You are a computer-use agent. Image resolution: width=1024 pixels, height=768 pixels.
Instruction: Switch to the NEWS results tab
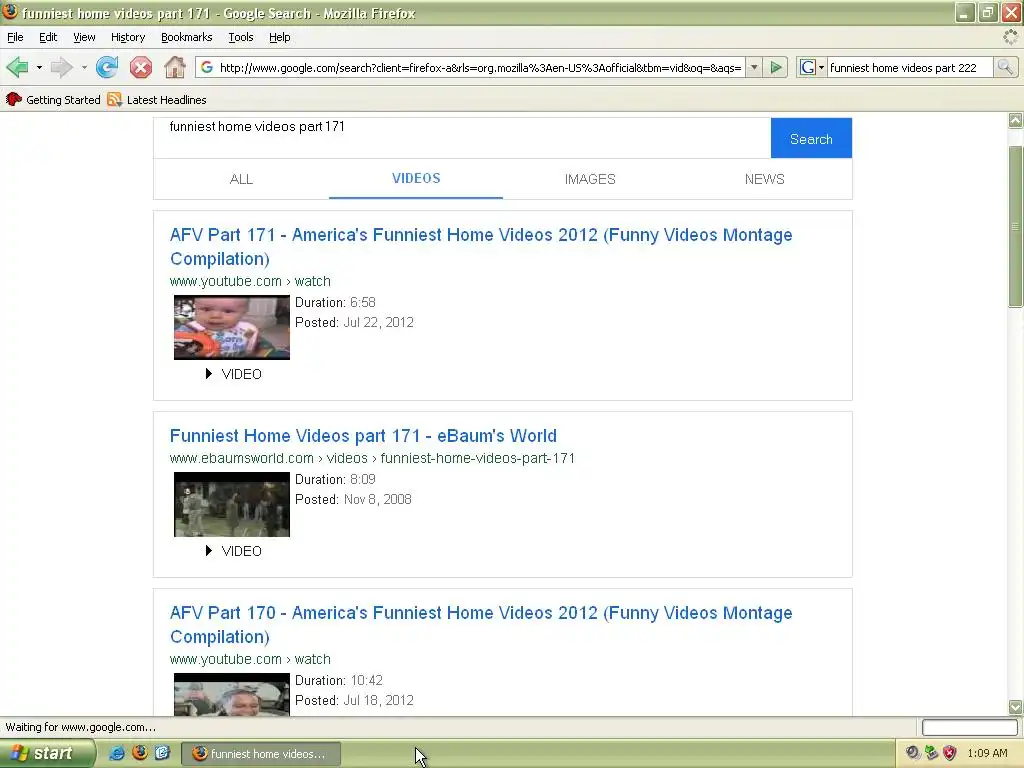(x=764, y=179)
